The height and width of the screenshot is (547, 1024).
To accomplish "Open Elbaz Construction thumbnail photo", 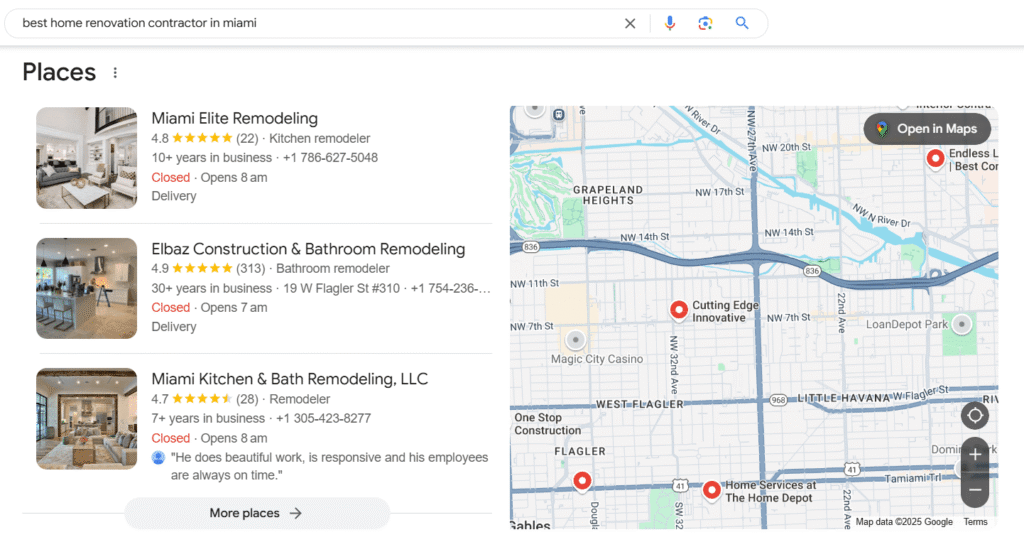I will [x=86, y=288].
